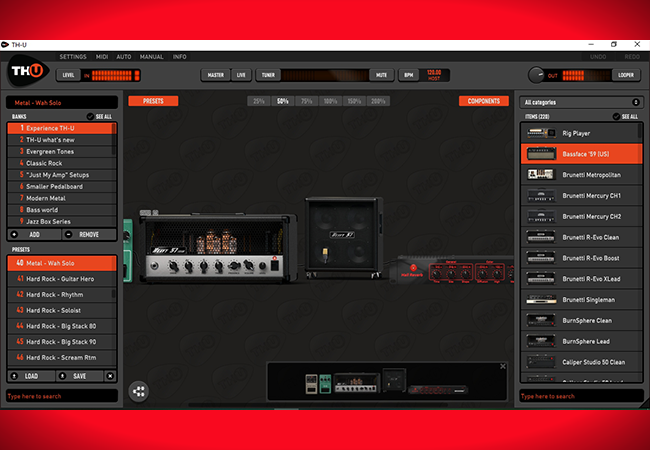The width and height of the screenshot is (650, 450).
Task: Click the BPM button
Action: click(x=409, y=75)
